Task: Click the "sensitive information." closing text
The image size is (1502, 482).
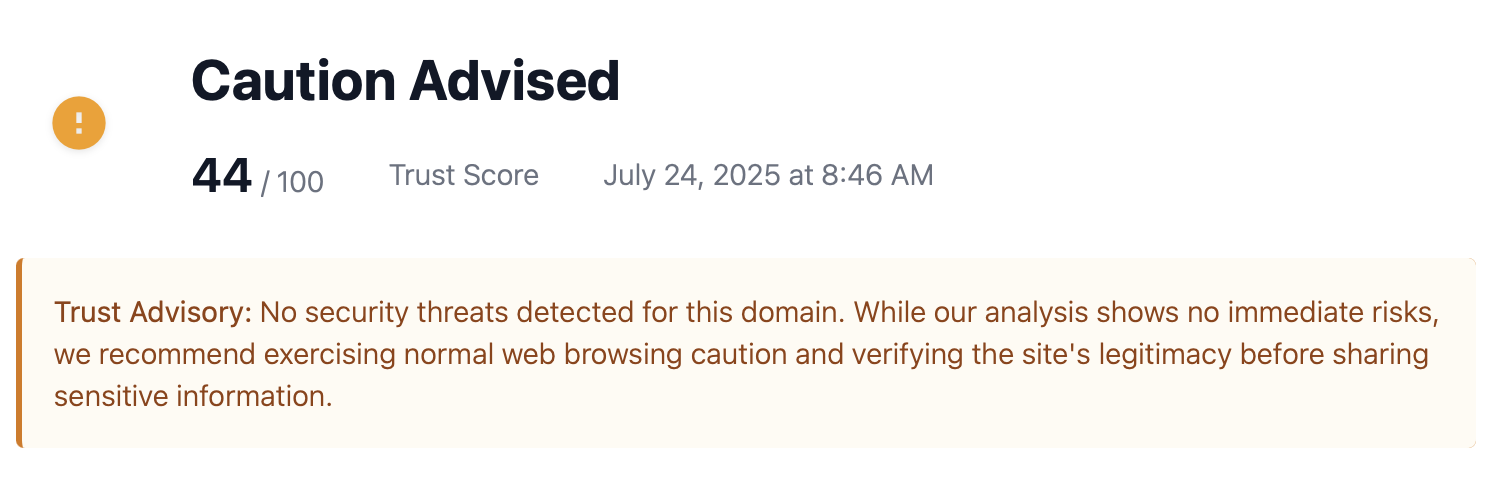Action: click(x=193, y=397)
